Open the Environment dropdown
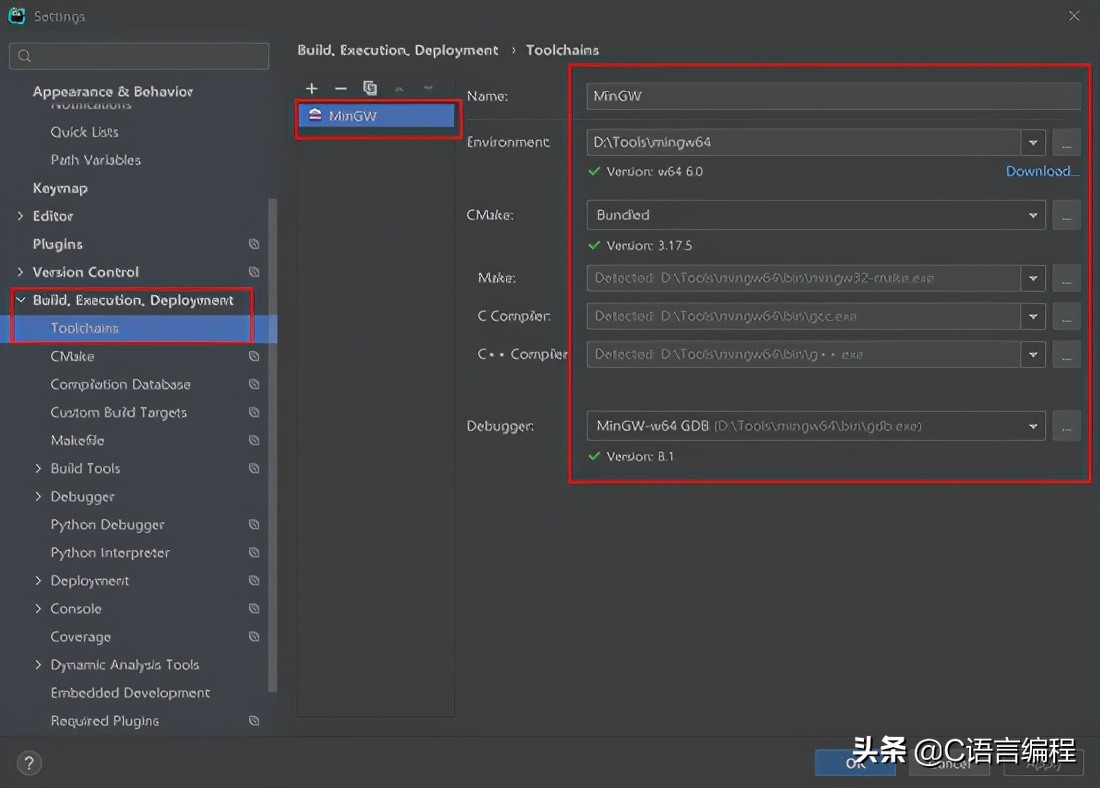Viewport: 1100px width, 788px height. click(x=1033, y=142)
